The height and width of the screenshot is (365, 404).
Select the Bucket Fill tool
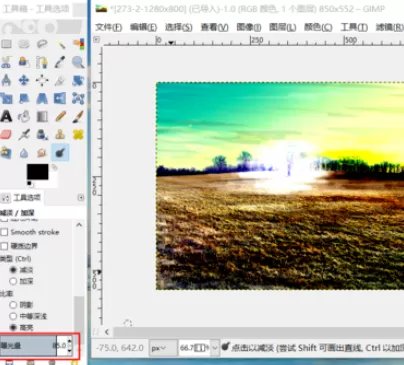24,116
